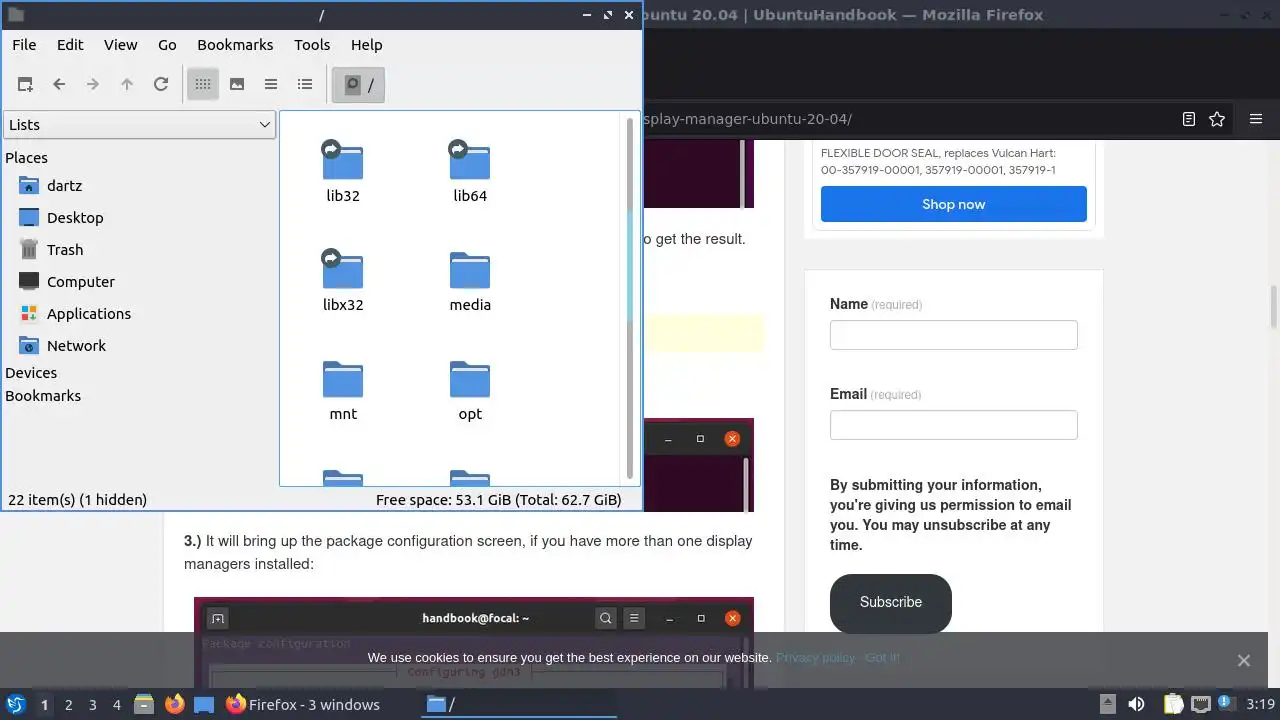Image resolution: width=1280 pixels, height=720 pixels.
Task: Open the File menu
Action: click(24, 45)
